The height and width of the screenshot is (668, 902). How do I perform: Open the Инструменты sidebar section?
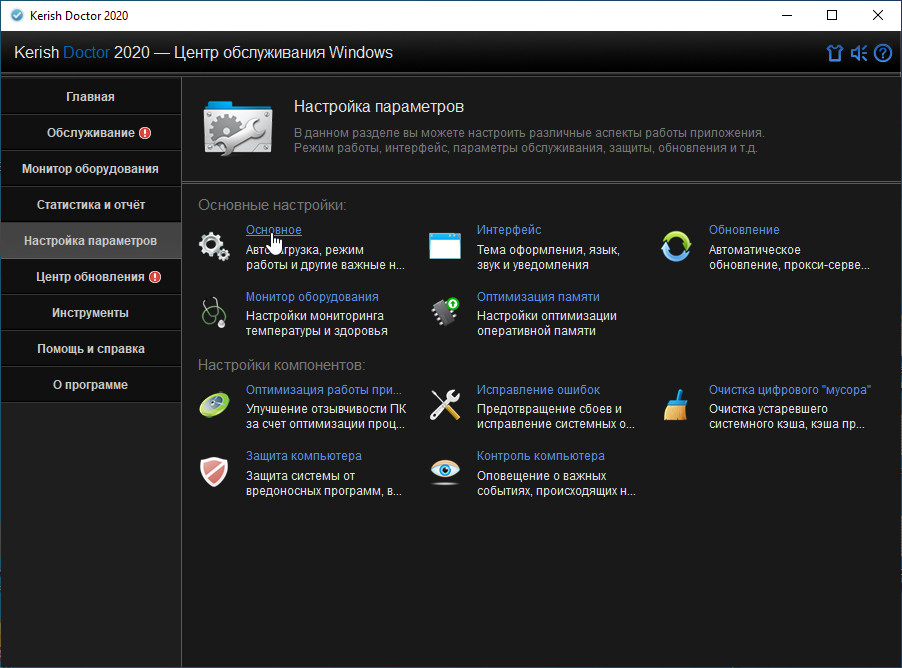pos(90,313)
